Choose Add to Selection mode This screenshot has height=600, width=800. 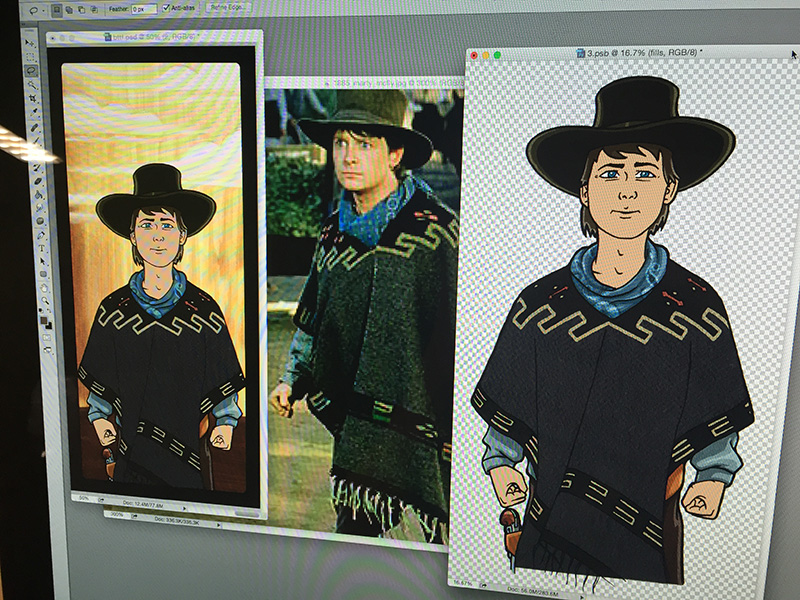pyautogui.click(x=69, y=10)
